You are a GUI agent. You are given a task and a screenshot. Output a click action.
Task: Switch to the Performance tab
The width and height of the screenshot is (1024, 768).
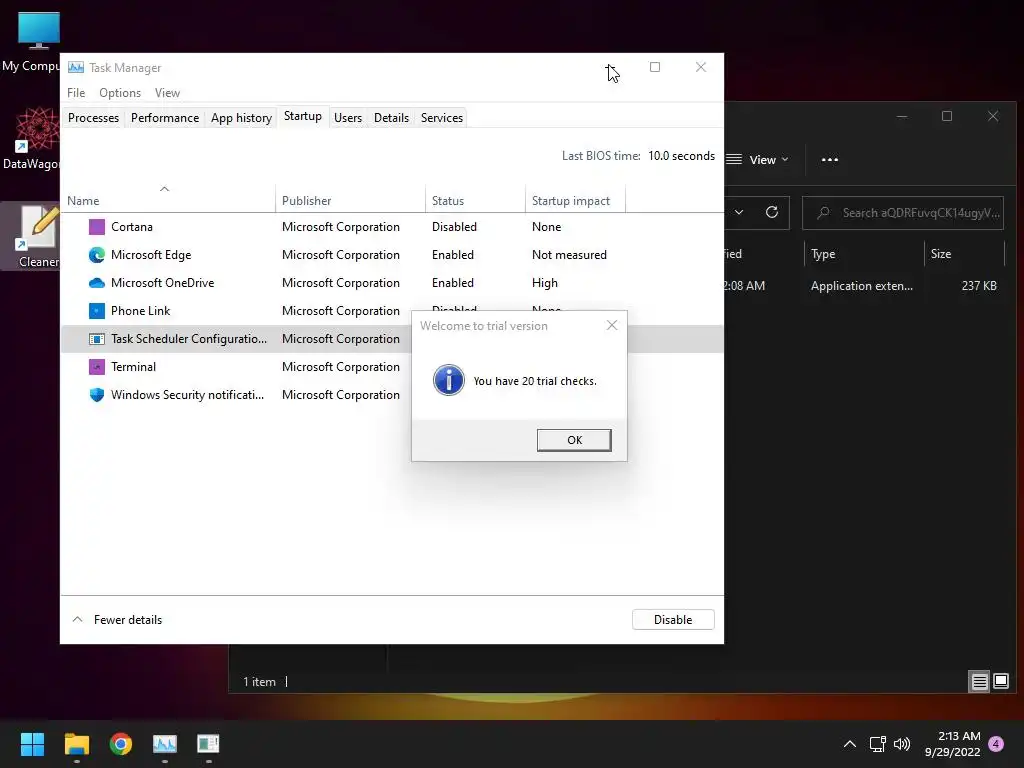[x=165, y=118]
